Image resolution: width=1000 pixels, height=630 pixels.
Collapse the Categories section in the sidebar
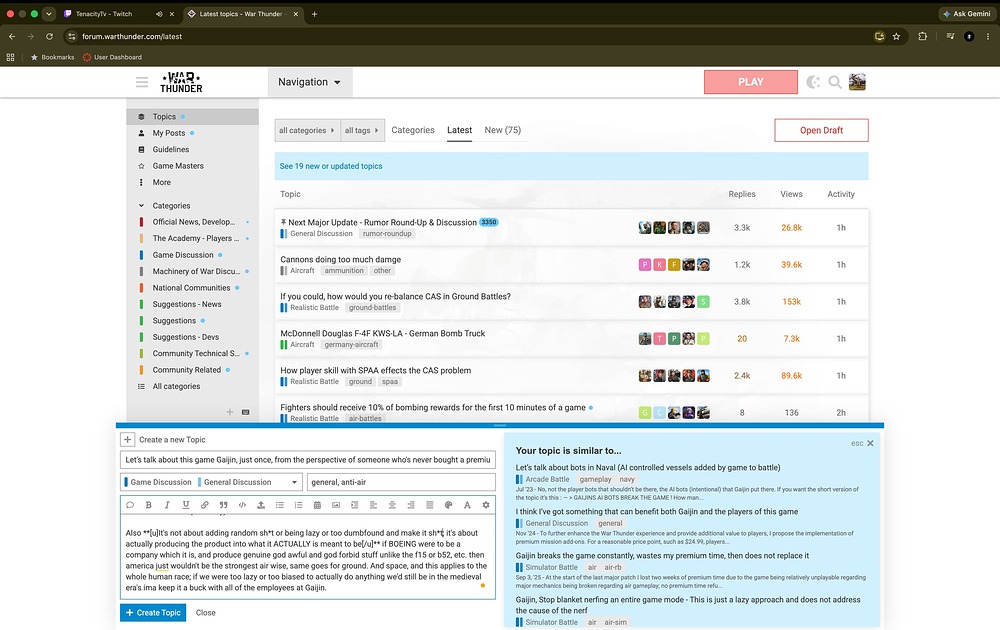(x=142, y=206)
